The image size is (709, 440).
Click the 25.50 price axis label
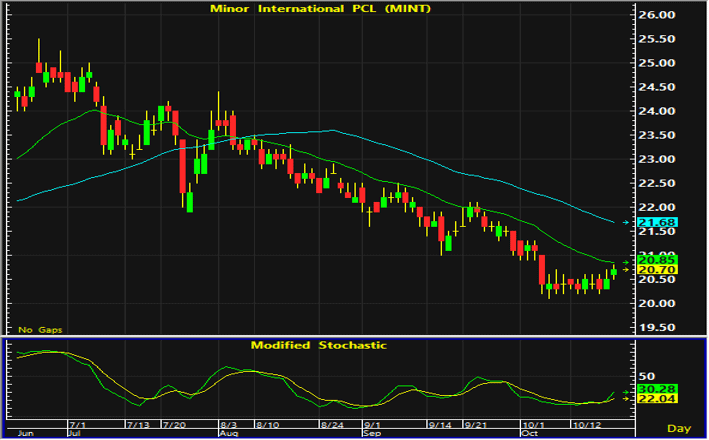coord(656,39)
